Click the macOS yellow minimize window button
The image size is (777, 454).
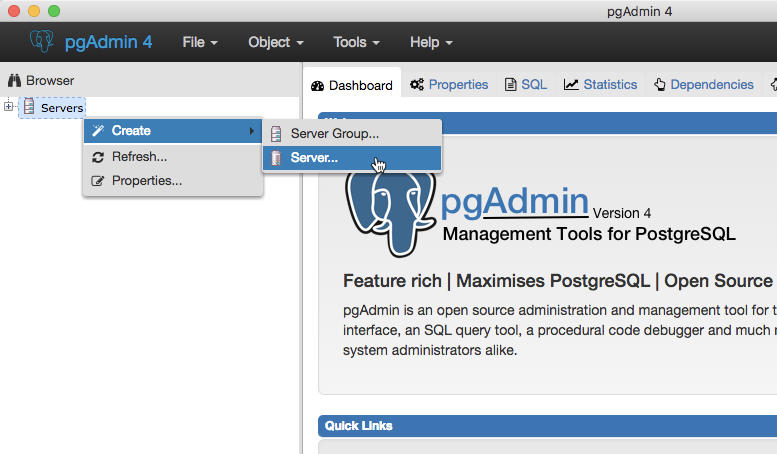tap(34, 11)
